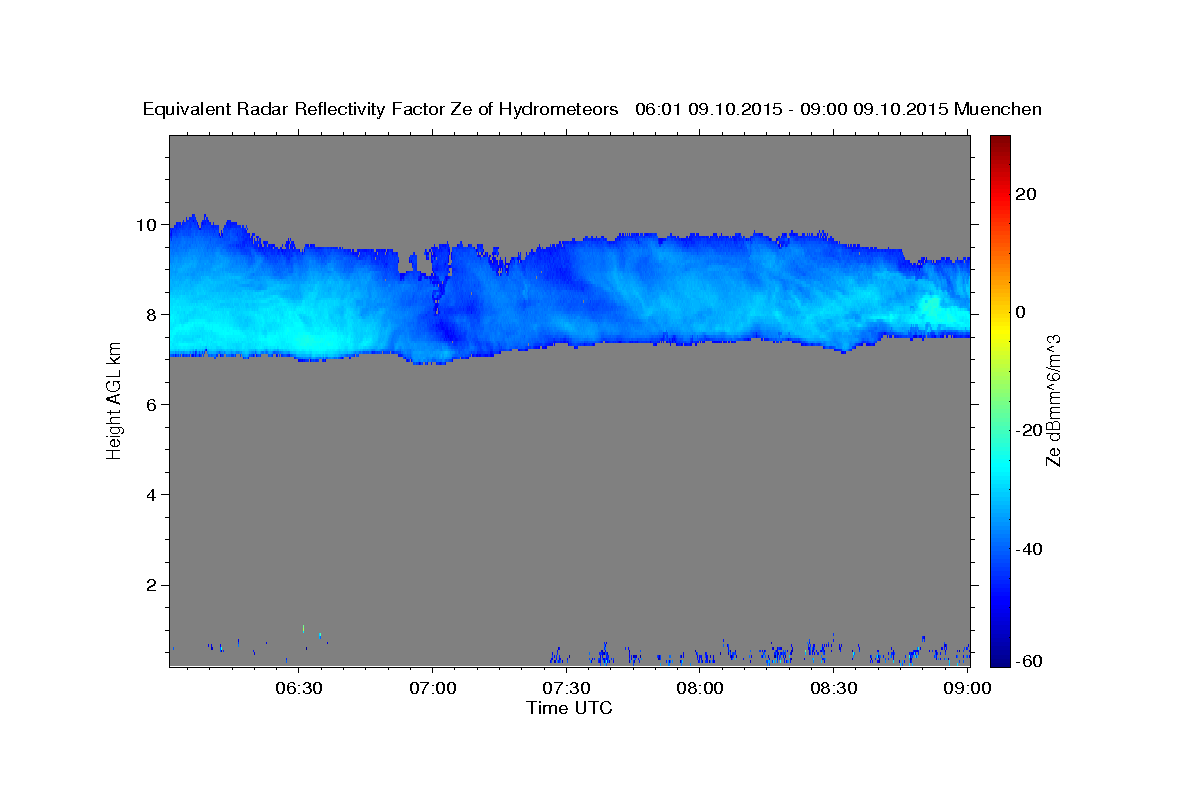Click the 07:30 time tick label
The image size is (1200, 800).
pos(566,688)
